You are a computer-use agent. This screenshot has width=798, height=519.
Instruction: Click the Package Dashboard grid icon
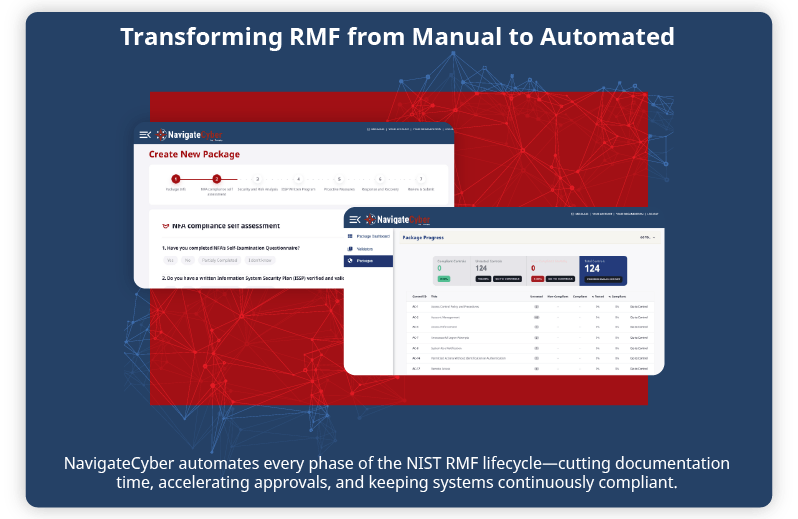point(351,236)
